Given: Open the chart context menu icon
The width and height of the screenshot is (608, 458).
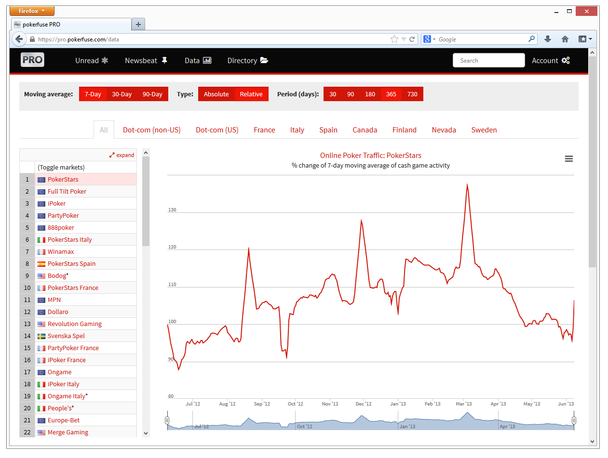Looking at the screenshot, I should [x=568, y=159].
